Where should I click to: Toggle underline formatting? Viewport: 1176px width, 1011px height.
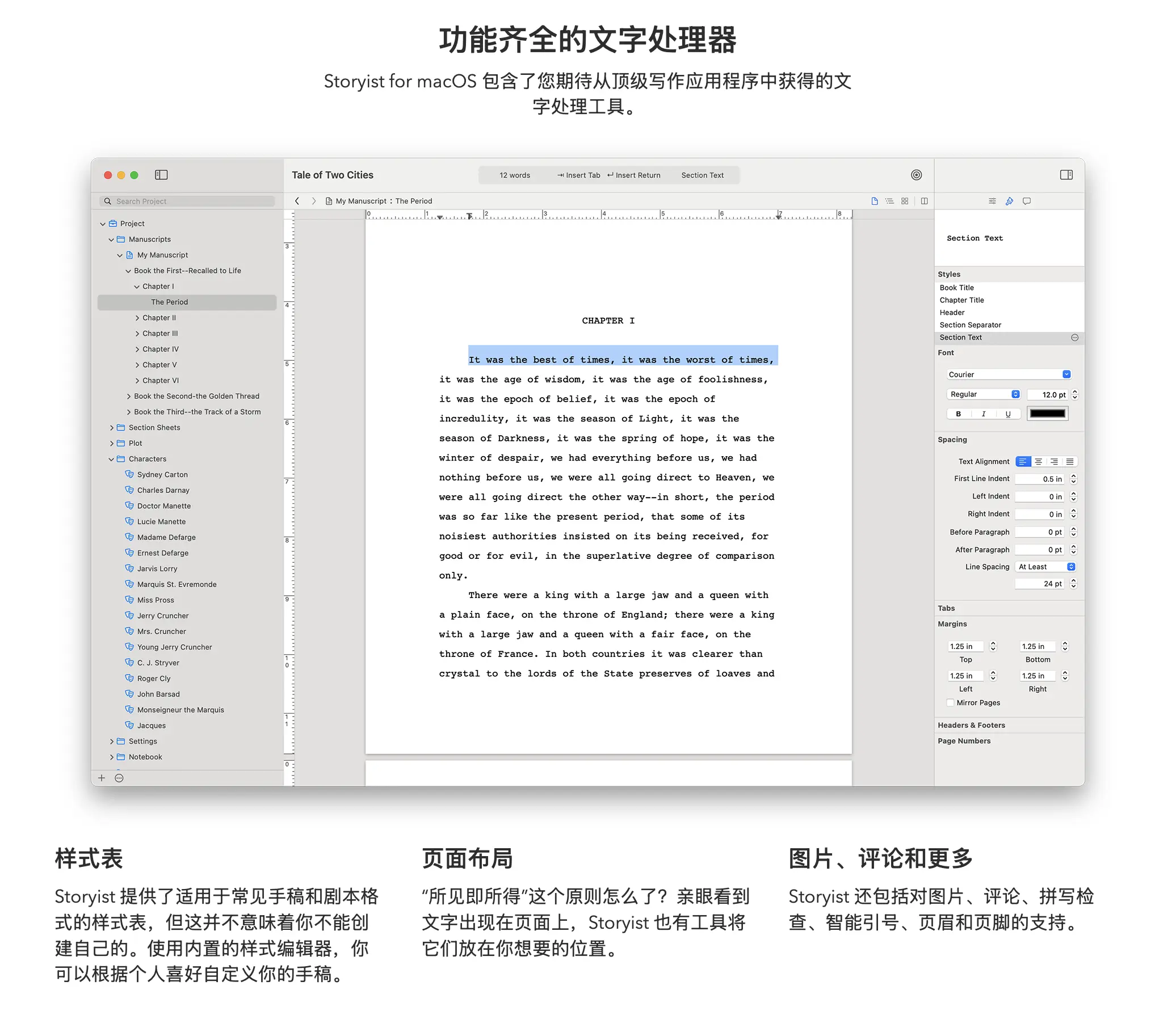[x=1008, y=414]
